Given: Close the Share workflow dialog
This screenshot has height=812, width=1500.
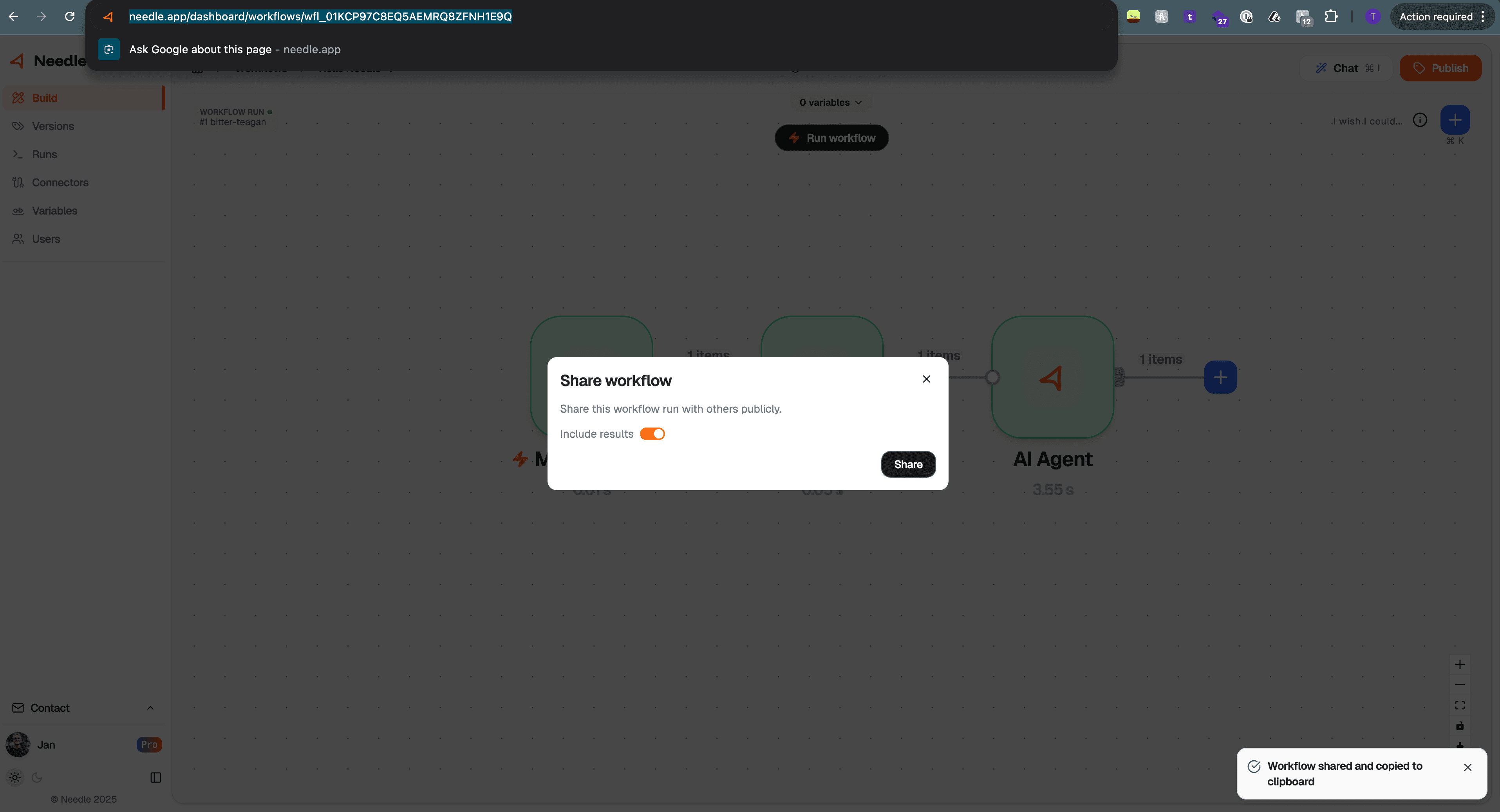Looking at the screenshot, I should coord(926,379).
